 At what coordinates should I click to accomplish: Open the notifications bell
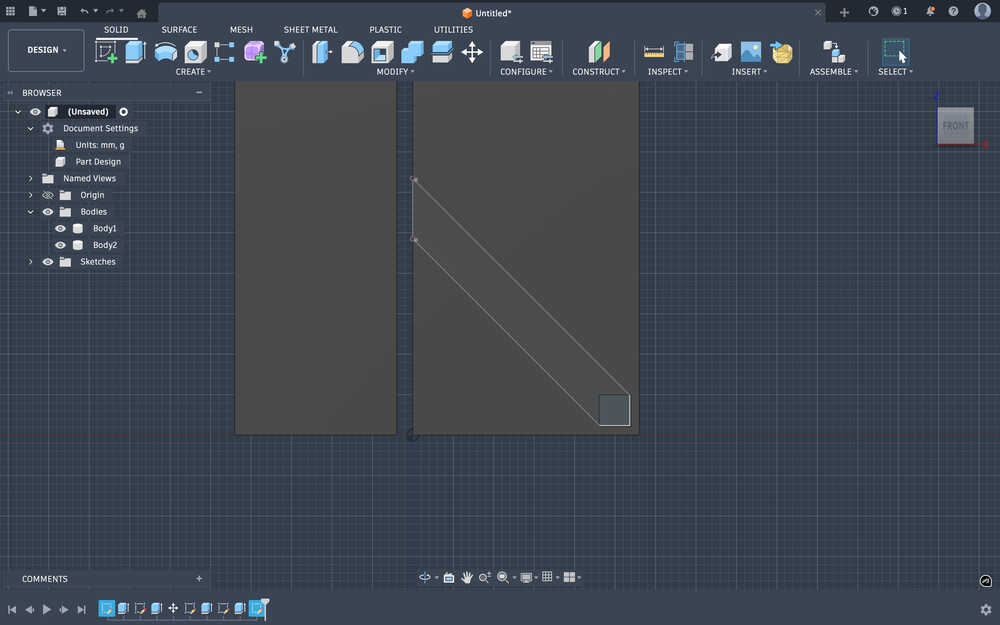[x=930, y=11]
